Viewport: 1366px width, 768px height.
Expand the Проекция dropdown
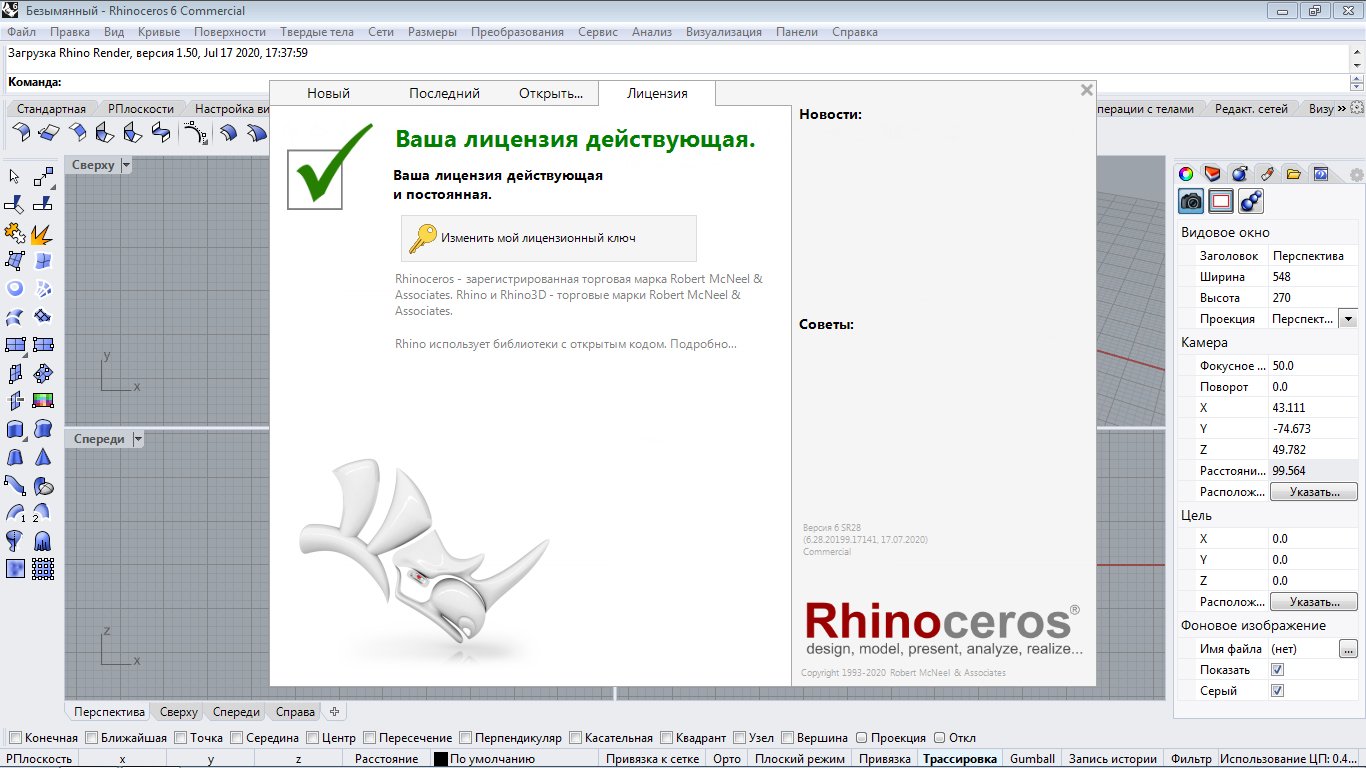1347,318
